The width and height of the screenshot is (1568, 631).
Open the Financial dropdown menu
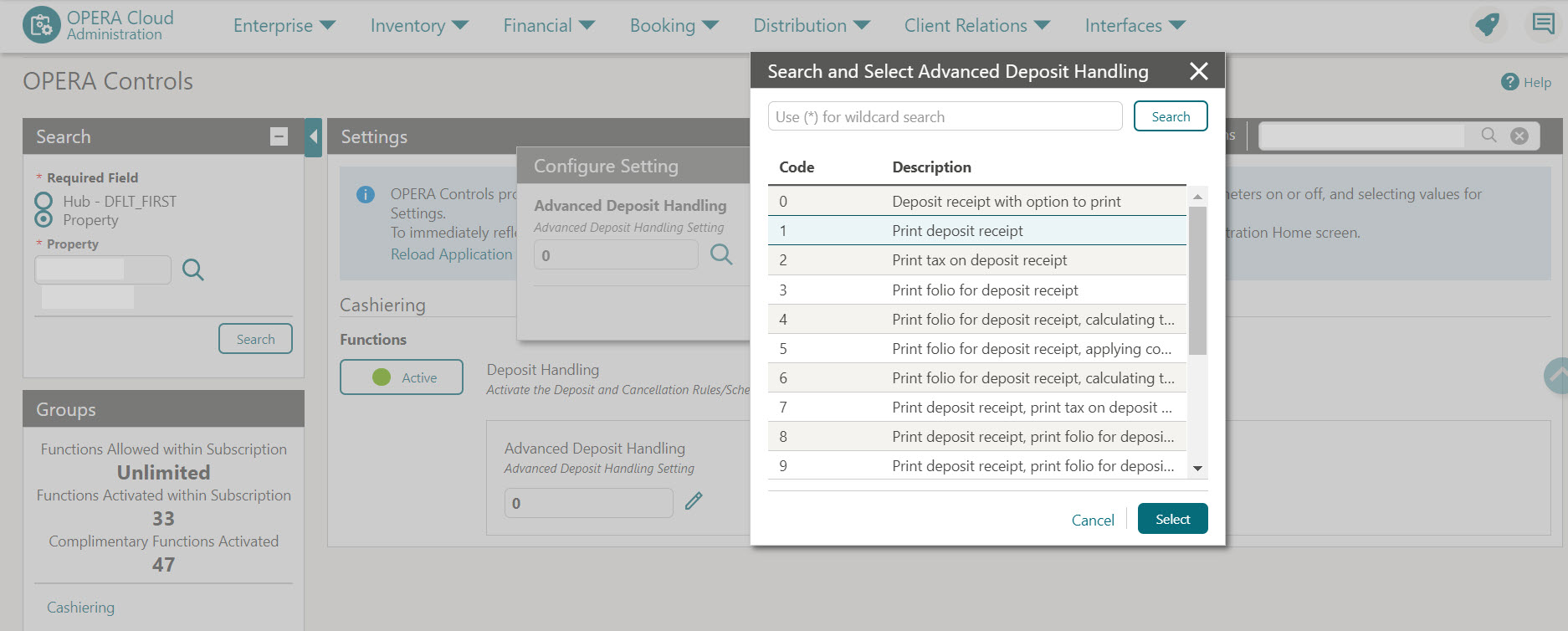(x=548, y=26)
